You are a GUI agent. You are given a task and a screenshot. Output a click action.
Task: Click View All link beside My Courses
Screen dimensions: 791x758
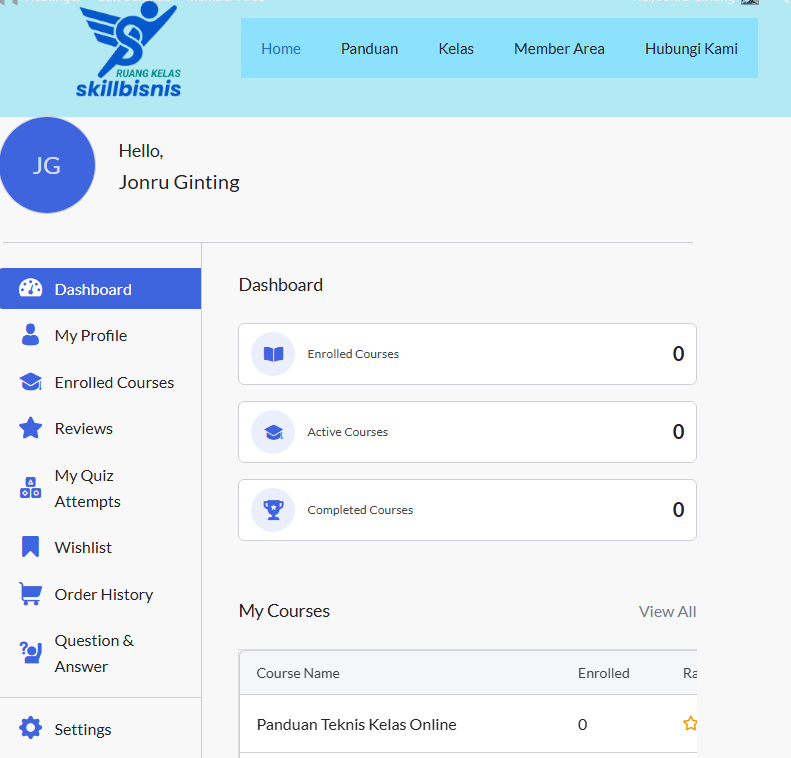tap(667, 611)
